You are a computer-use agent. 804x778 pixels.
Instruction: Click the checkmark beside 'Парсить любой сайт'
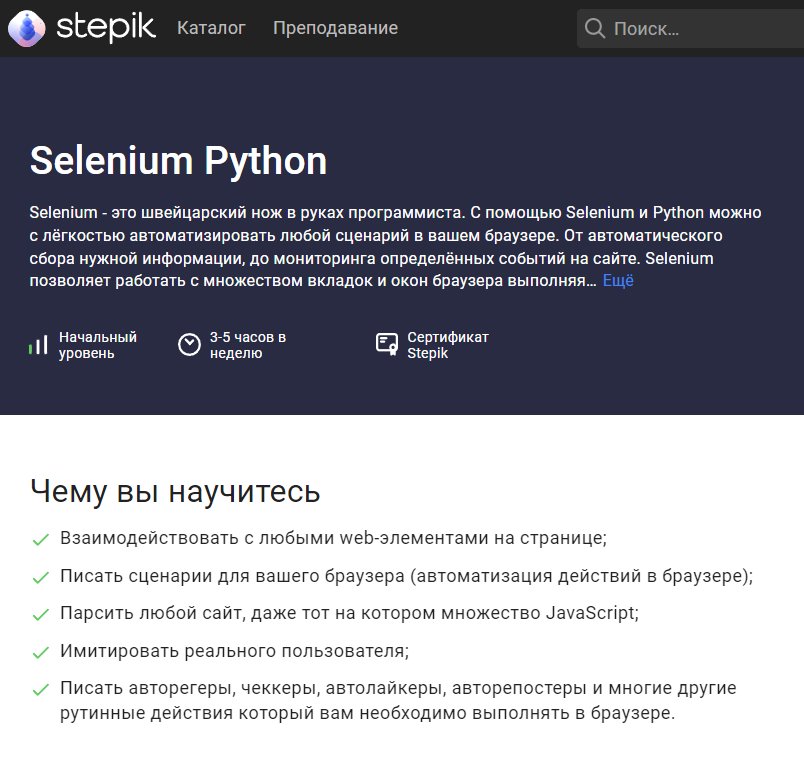tap(41, 615)
